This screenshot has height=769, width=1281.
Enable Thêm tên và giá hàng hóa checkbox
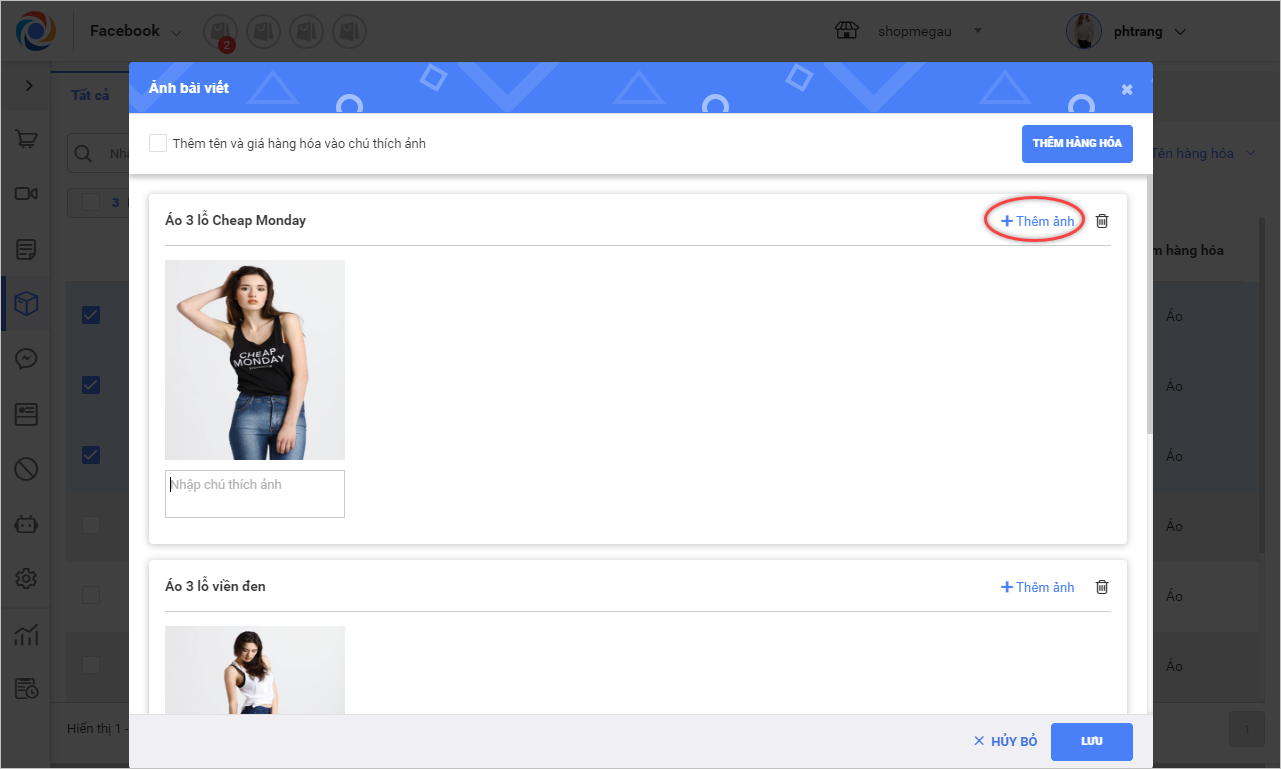pyautogui.click(x=158, y=143)
